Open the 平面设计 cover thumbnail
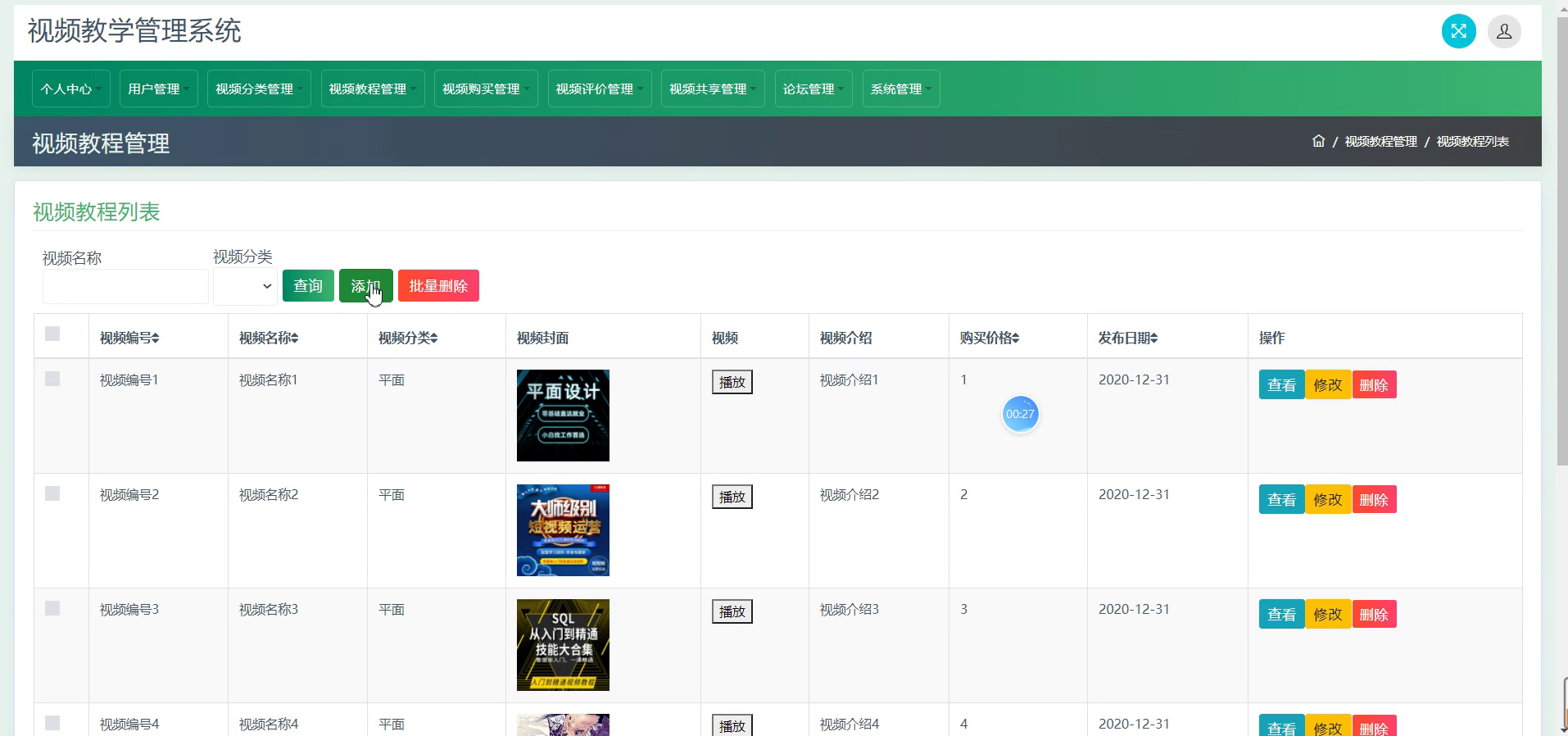1568x736 pixels. [x=563, y=416]
